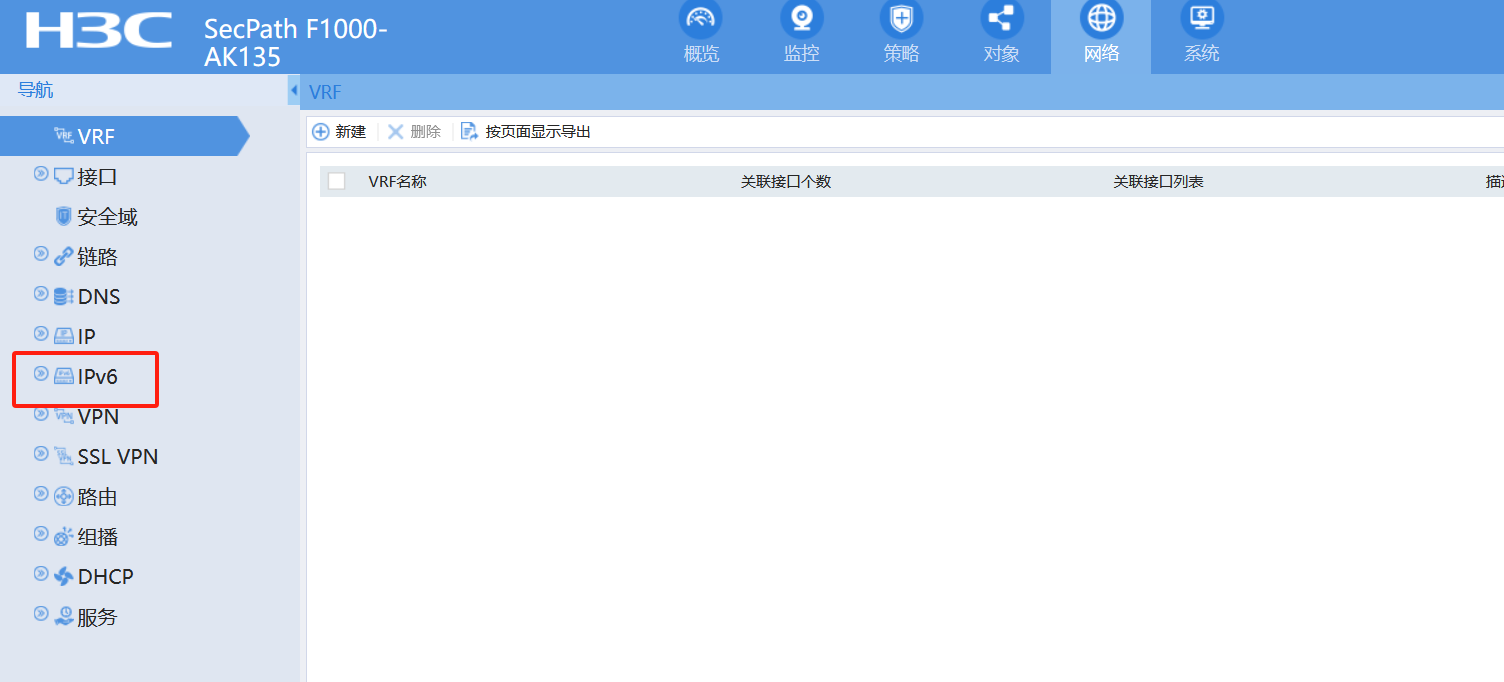
Task: Sort by 关联接口个数 column header
Action: tap(786, 182)
